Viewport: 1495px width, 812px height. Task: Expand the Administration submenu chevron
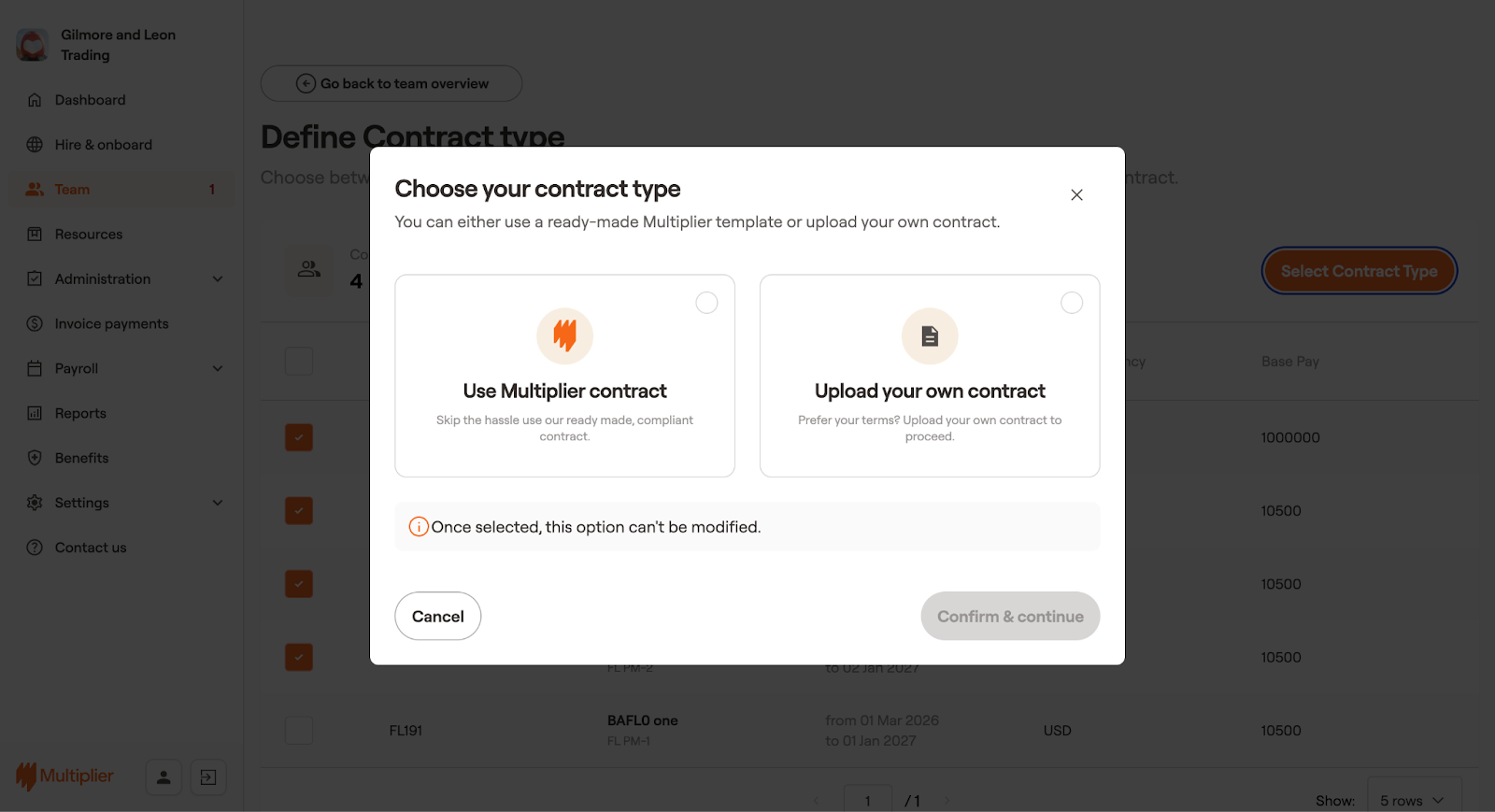[218, 279]
